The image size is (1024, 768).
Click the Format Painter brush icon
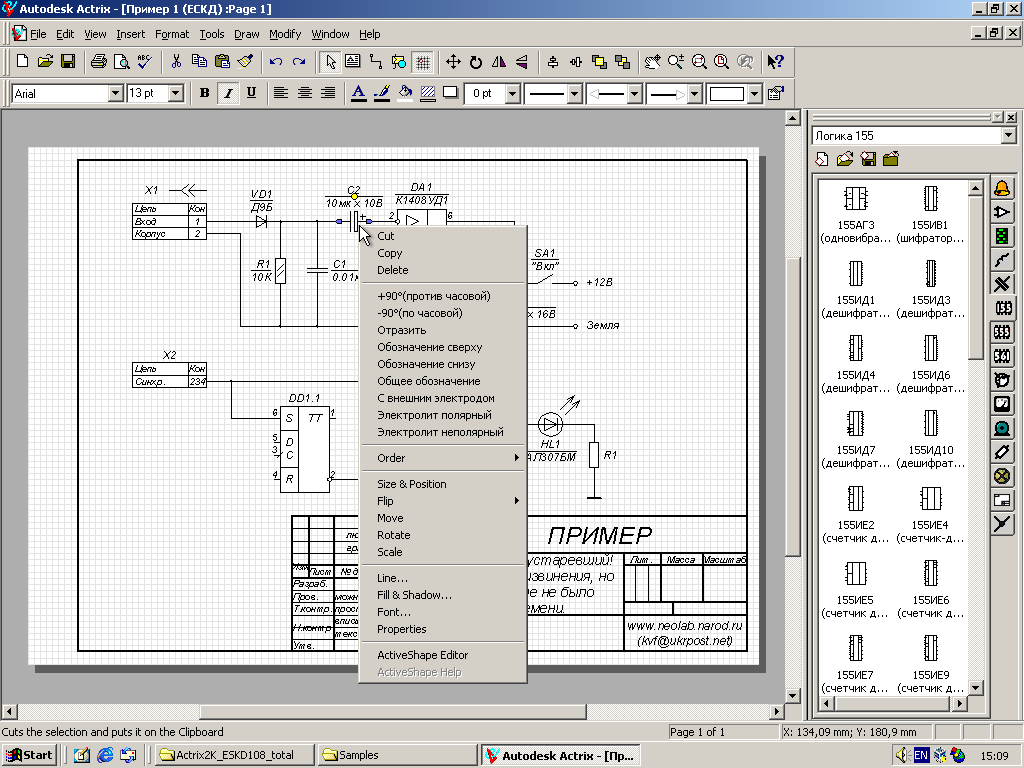(x=246, y=62)
